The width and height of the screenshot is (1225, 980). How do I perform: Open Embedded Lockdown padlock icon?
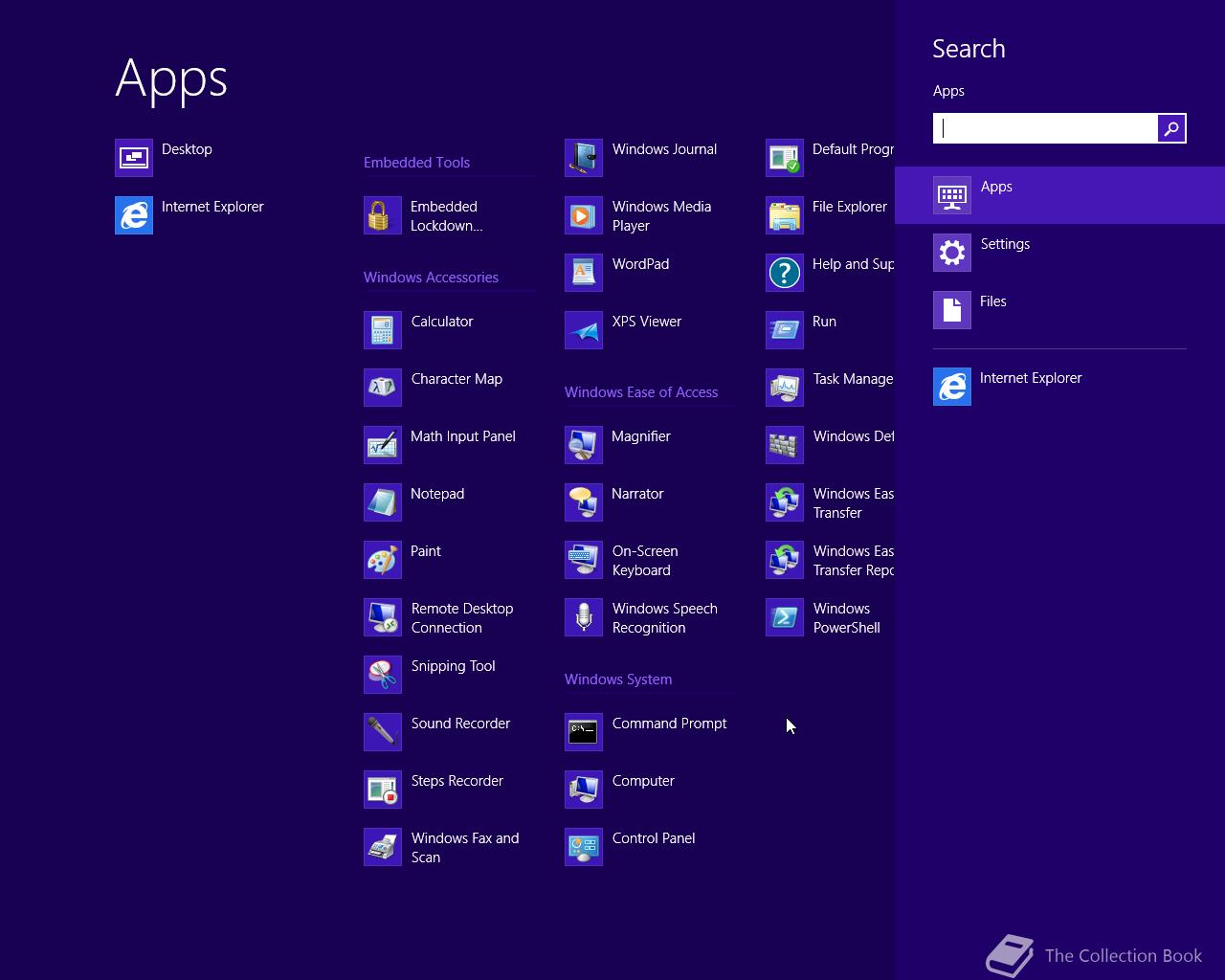coord(383,215)
